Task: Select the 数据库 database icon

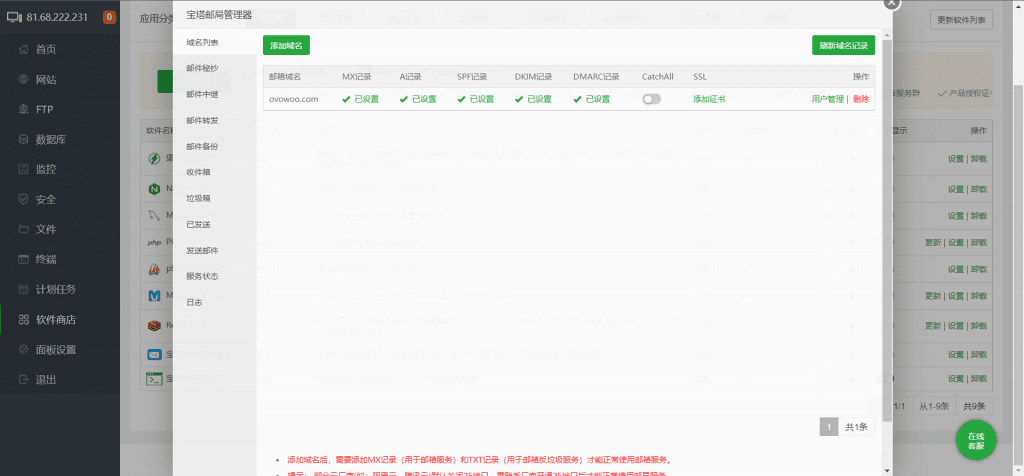Action: pyautogui.click(x=23, y=139)
